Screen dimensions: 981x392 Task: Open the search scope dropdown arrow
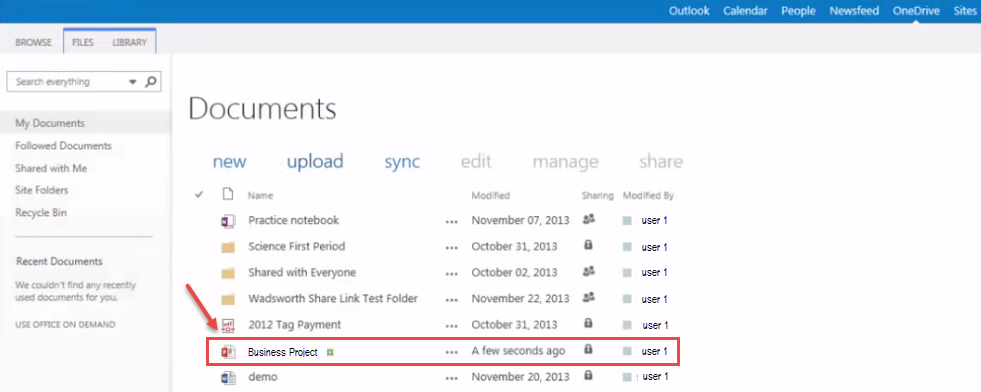tap(132, 82)
